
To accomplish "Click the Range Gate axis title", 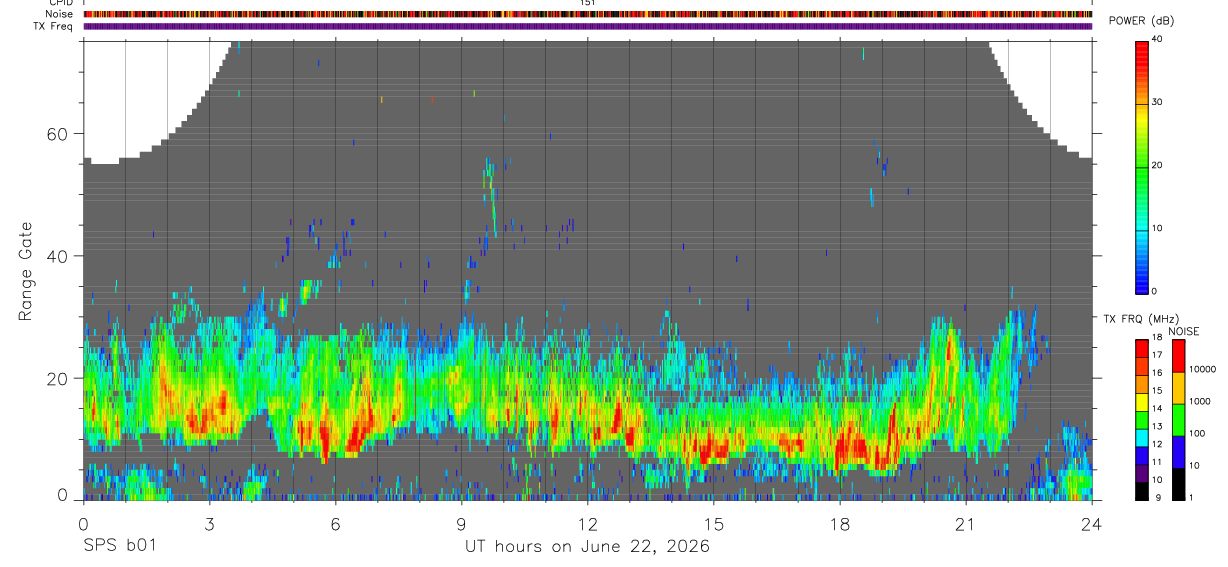I will click(x=25, y=270).
